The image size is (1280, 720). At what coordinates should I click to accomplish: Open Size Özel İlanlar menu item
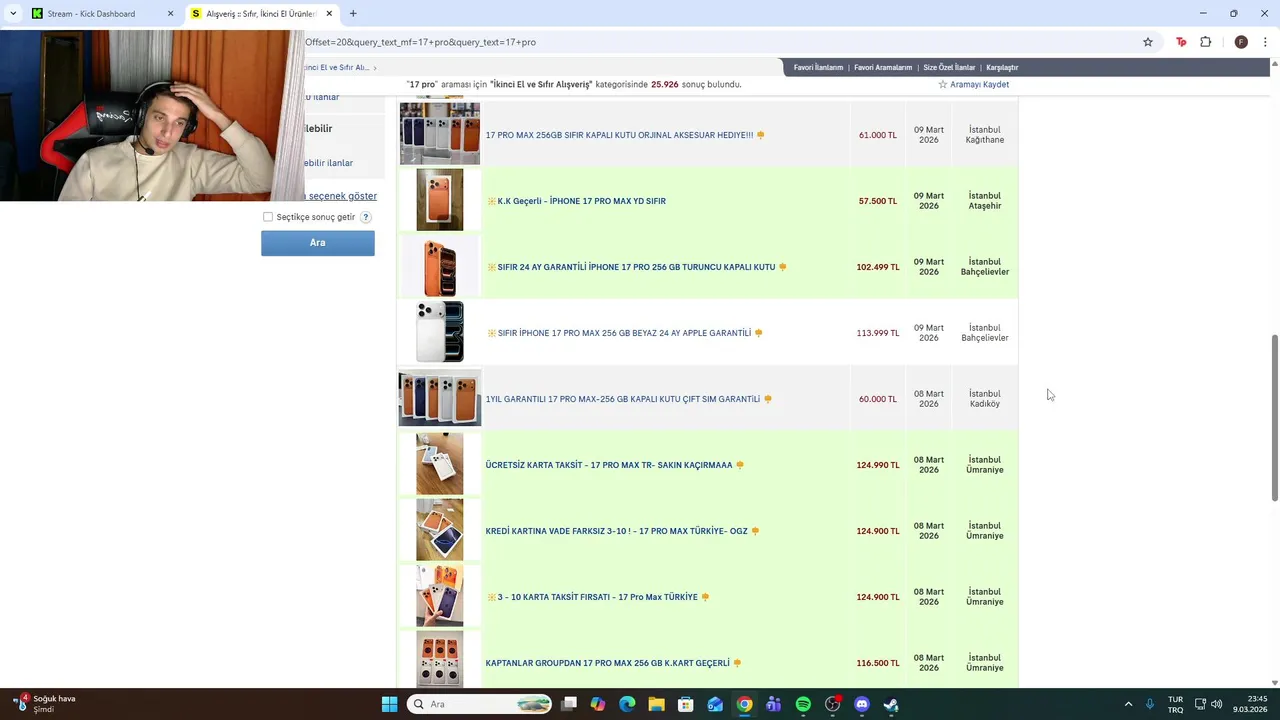coord(949,68)
